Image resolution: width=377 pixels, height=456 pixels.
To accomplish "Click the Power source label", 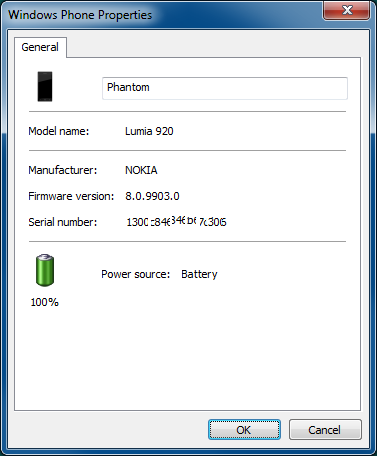I will (x=135, y=274).
